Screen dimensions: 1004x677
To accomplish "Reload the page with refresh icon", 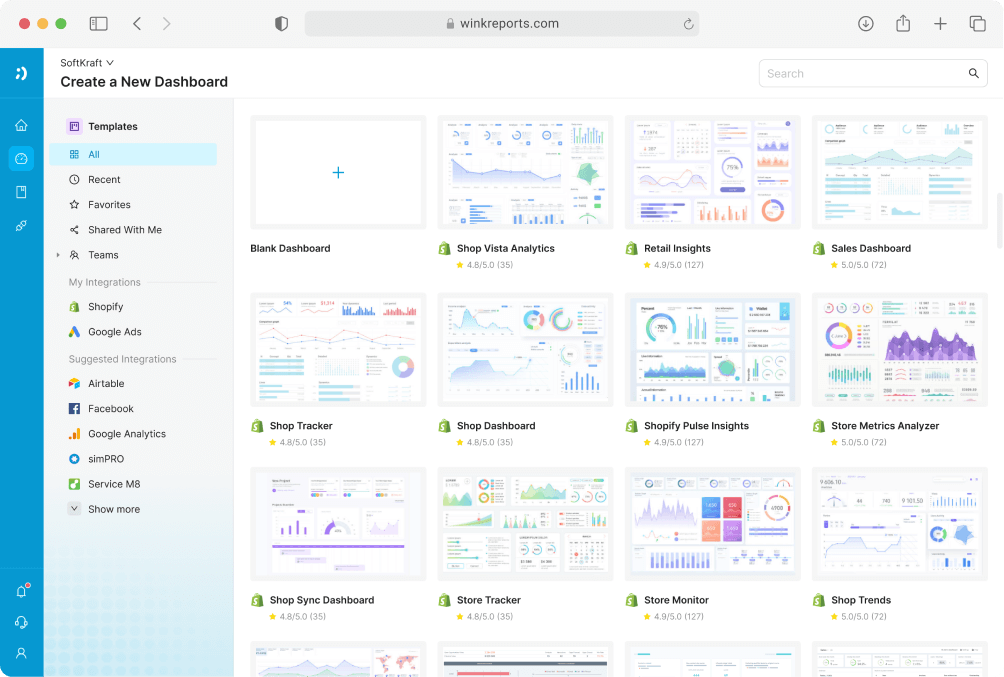I will pyautogui.click(x=688, y=24).
